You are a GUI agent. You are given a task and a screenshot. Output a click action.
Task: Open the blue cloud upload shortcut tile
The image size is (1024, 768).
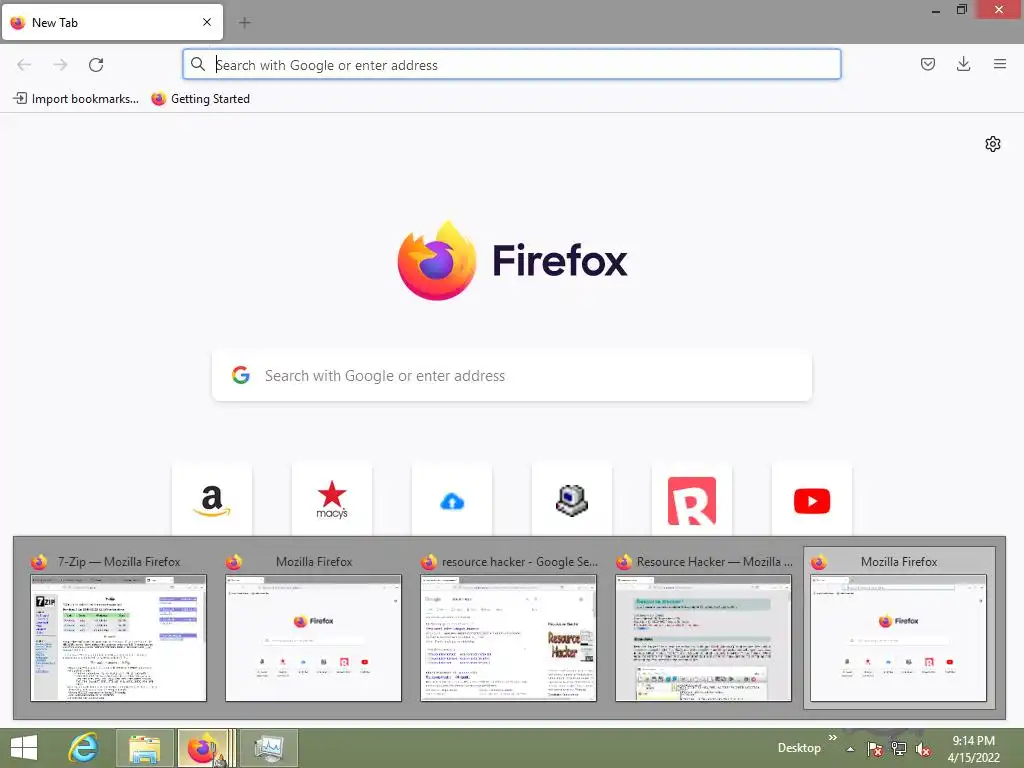point(452,500)
